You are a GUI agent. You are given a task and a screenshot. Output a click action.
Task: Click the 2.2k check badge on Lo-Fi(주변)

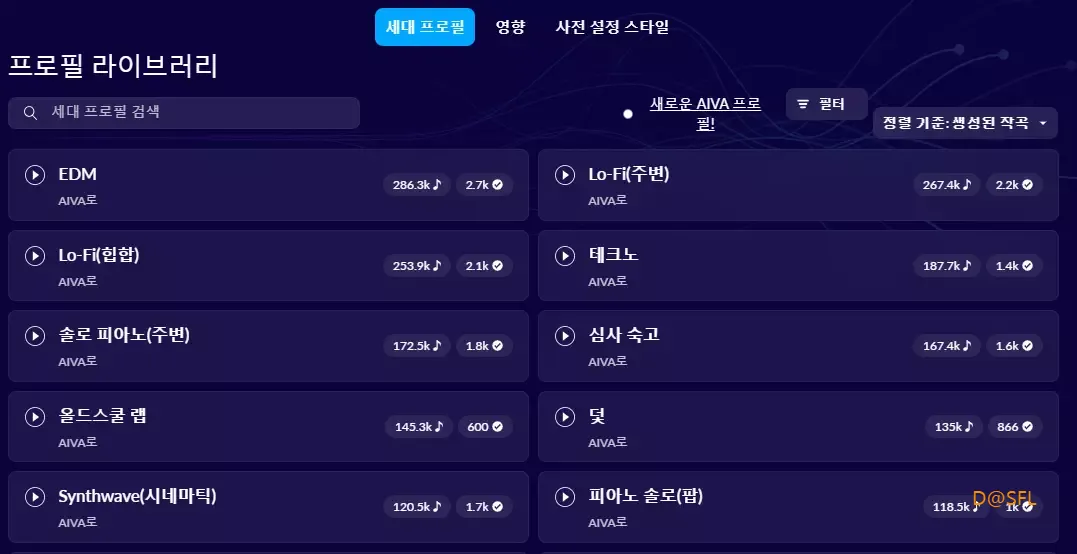click(x=1014, y=185)
